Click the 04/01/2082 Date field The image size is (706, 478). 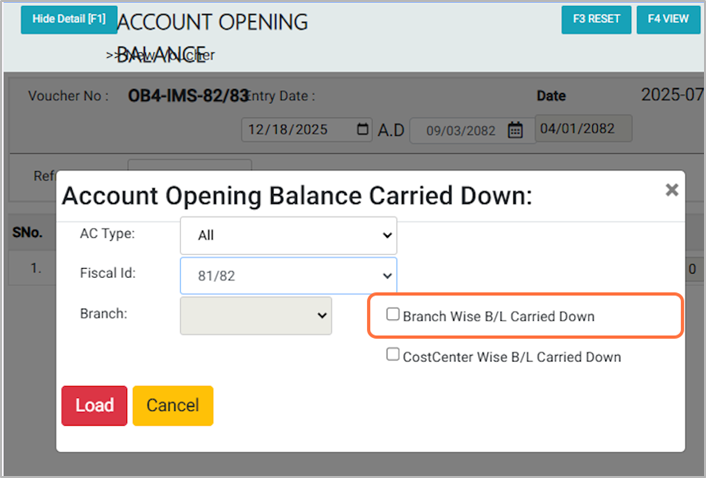click(x=583, y=129)
